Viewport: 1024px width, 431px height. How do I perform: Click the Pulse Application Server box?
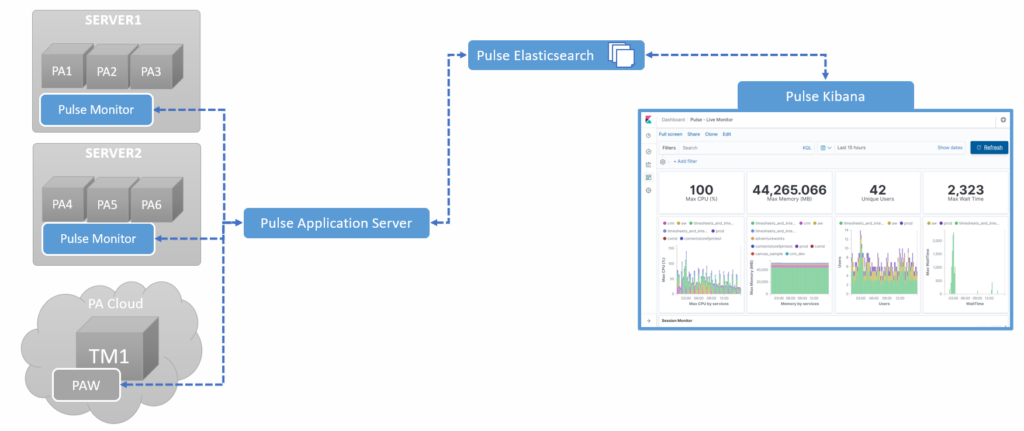point(336,223)
